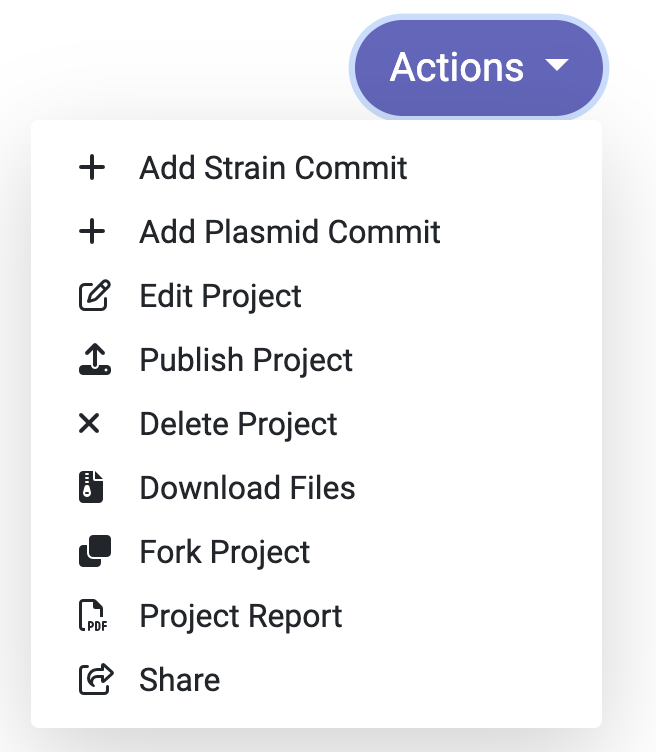This screenshot has height=752, width=656.
Task: Click the plus icon beside Add Plasmid Commit
Action: (92, 232)
